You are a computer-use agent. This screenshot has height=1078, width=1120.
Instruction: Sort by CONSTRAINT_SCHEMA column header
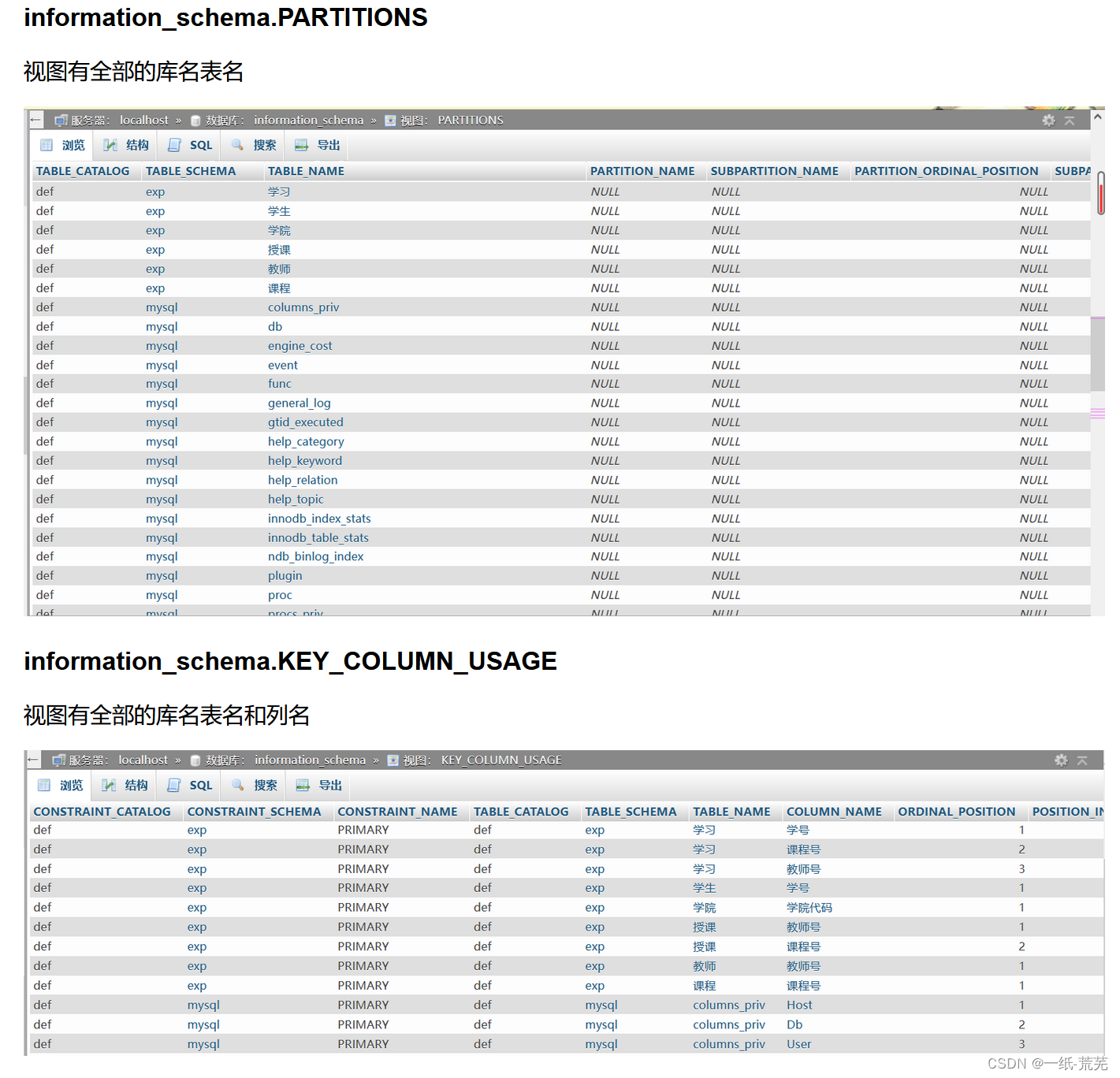(254, 812)
